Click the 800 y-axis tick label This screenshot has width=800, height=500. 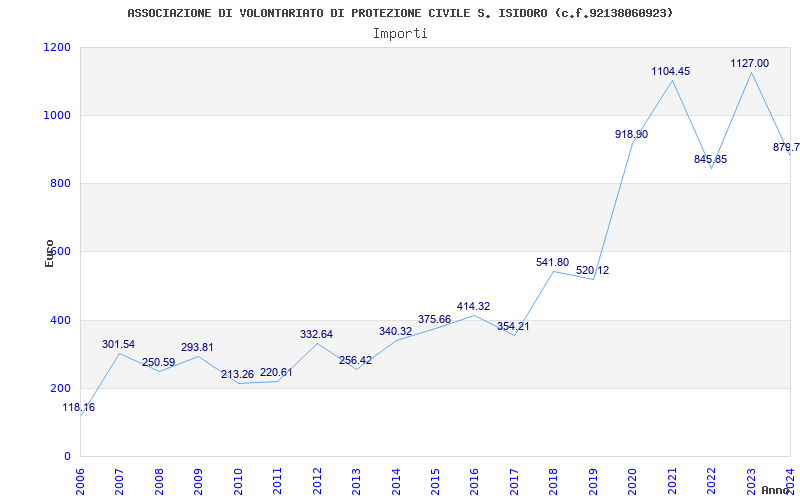point(61,183)
